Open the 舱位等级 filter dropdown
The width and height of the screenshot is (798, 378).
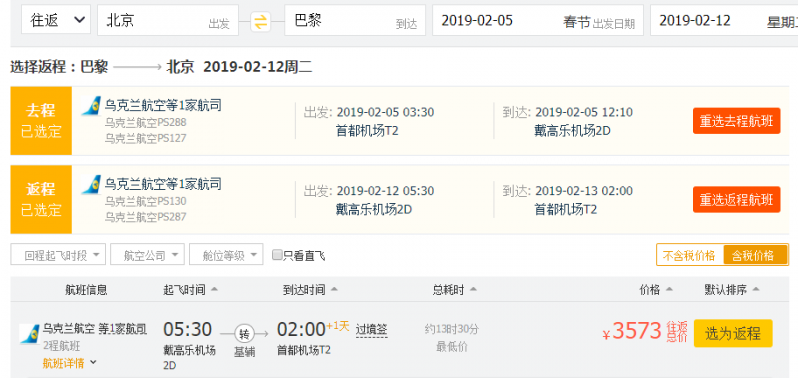226,254
